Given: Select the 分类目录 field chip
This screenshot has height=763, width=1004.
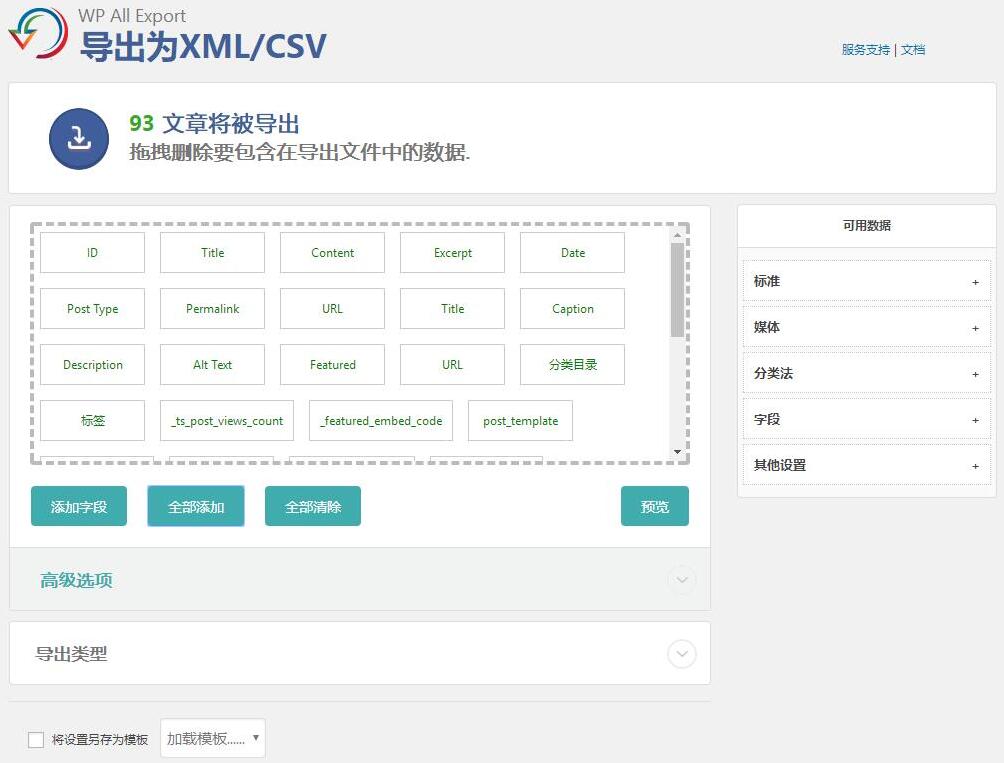Looking at the screenshot, I should click(x=572, y=364).
